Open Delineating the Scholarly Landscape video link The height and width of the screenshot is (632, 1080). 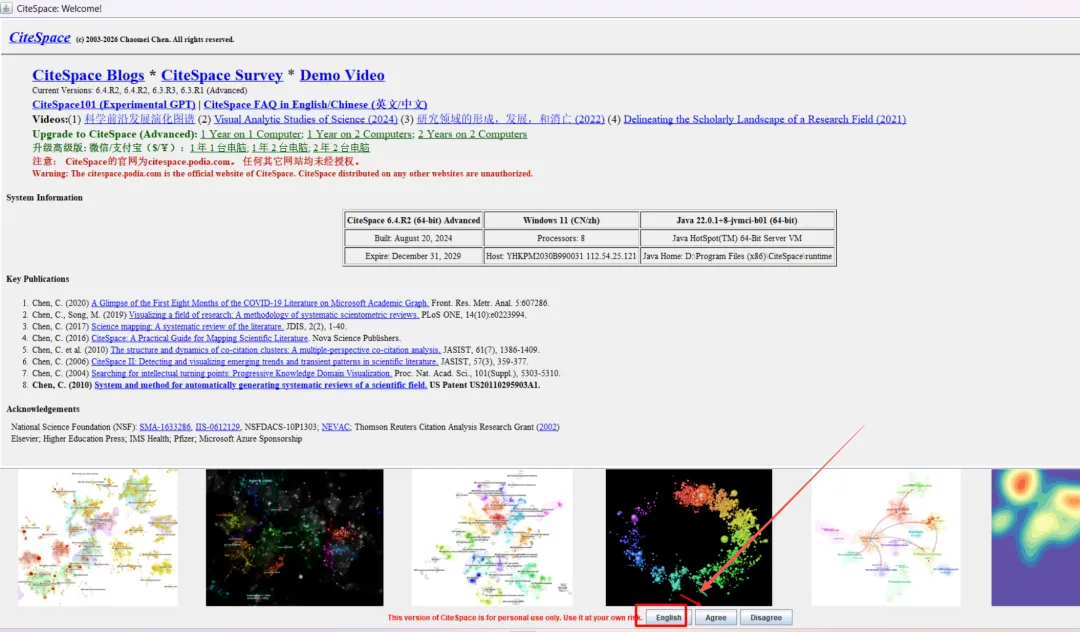pos(765,119)
